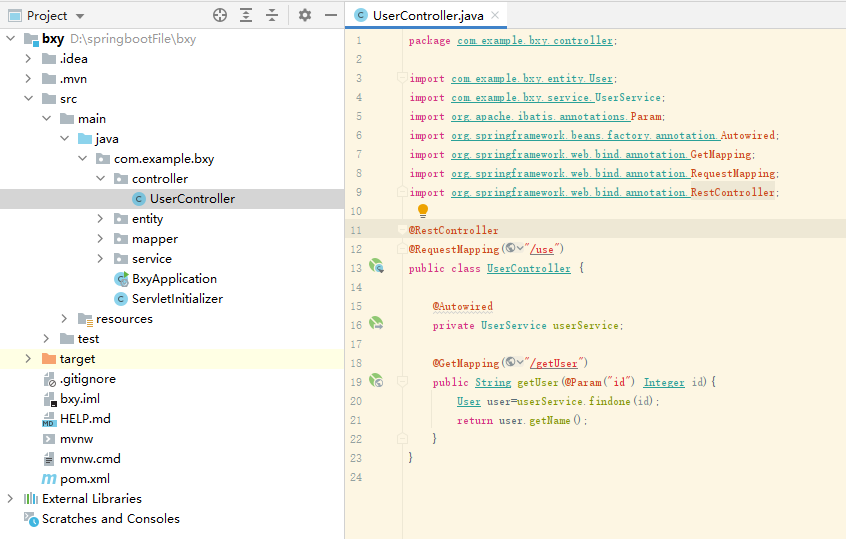Click line number 24 in gutter
Viewport: 846px width, 539px height.
(x=356, y=477)
